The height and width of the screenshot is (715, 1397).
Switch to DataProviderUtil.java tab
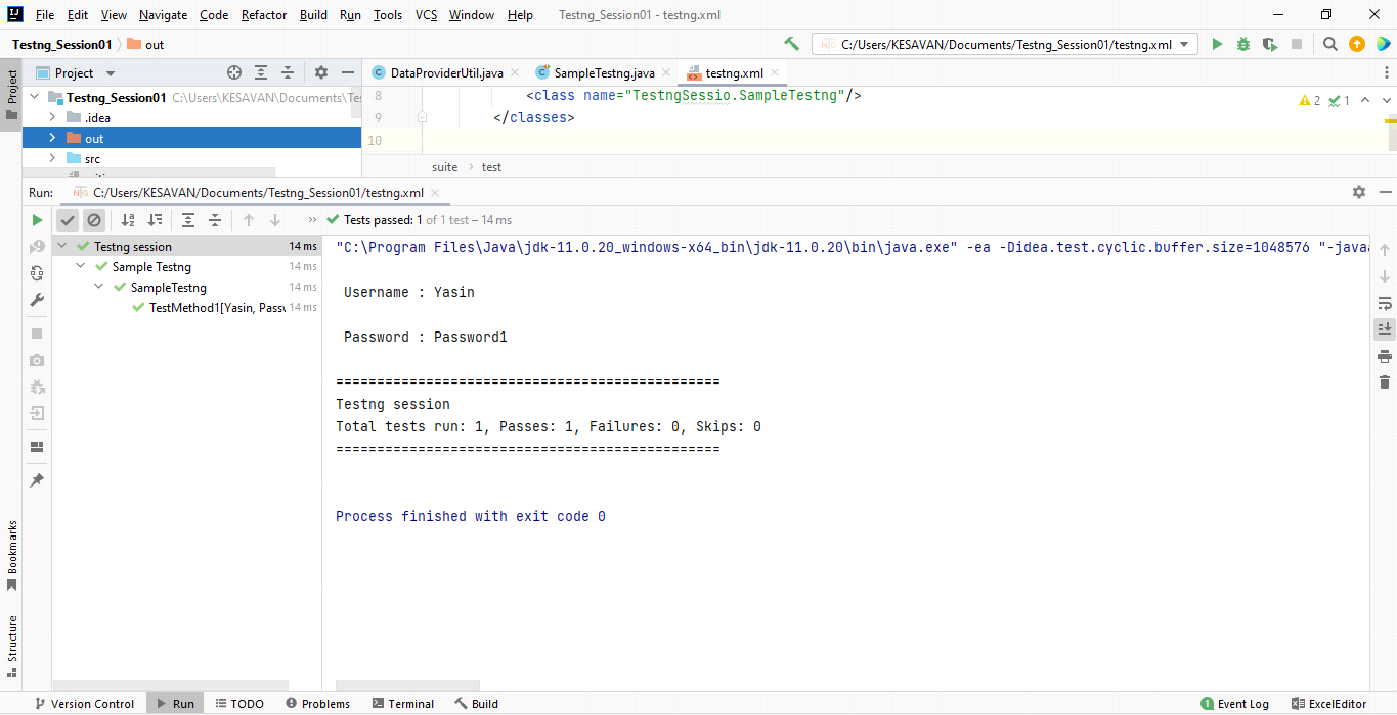tap(445, 73)
